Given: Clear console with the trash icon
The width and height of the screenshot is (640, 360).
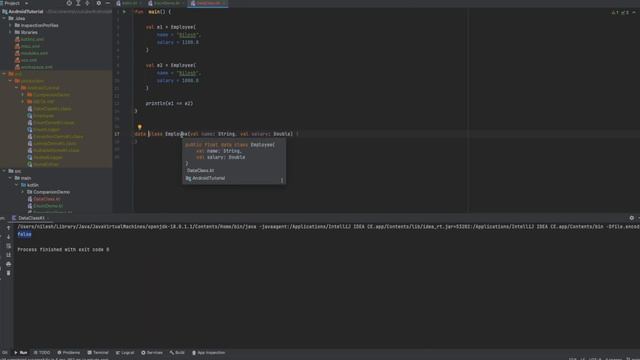Looking at the screenshot, I should pyautogui.click(x=8, y=273).
